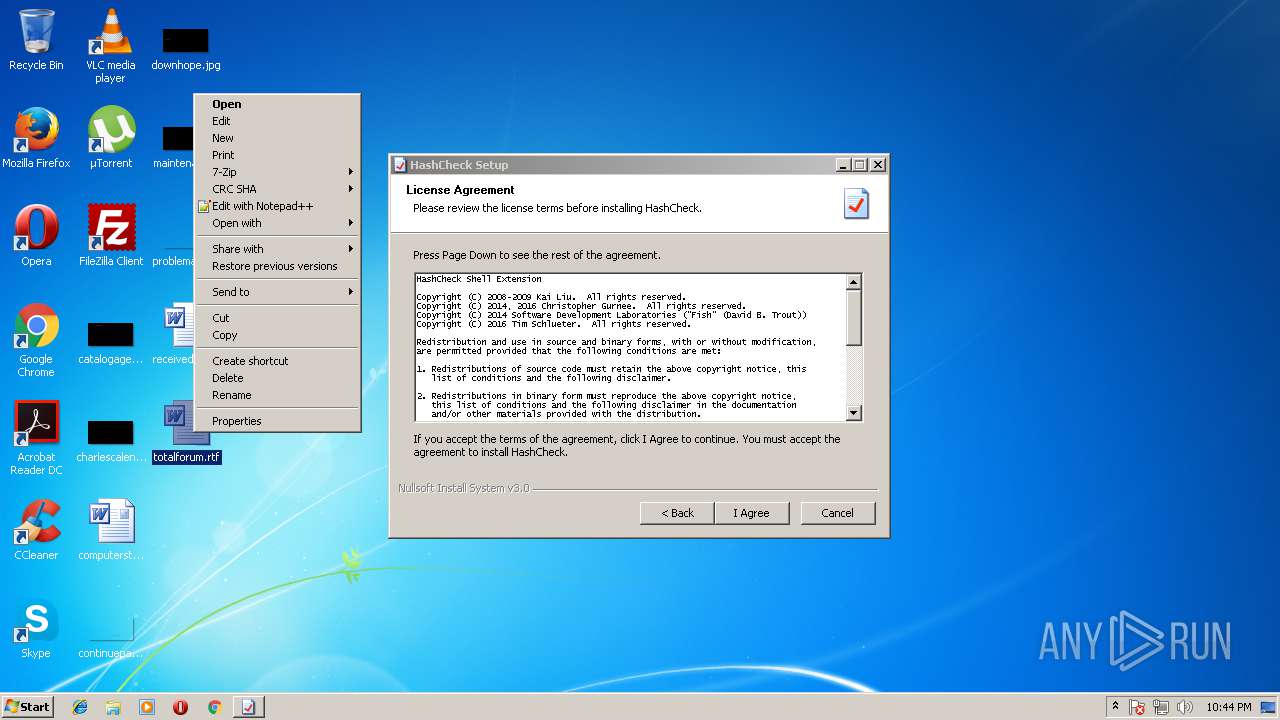Click inside the license agreement text box
The width and height of the screenshot is (1280, 720).
[x=630, y=347]
